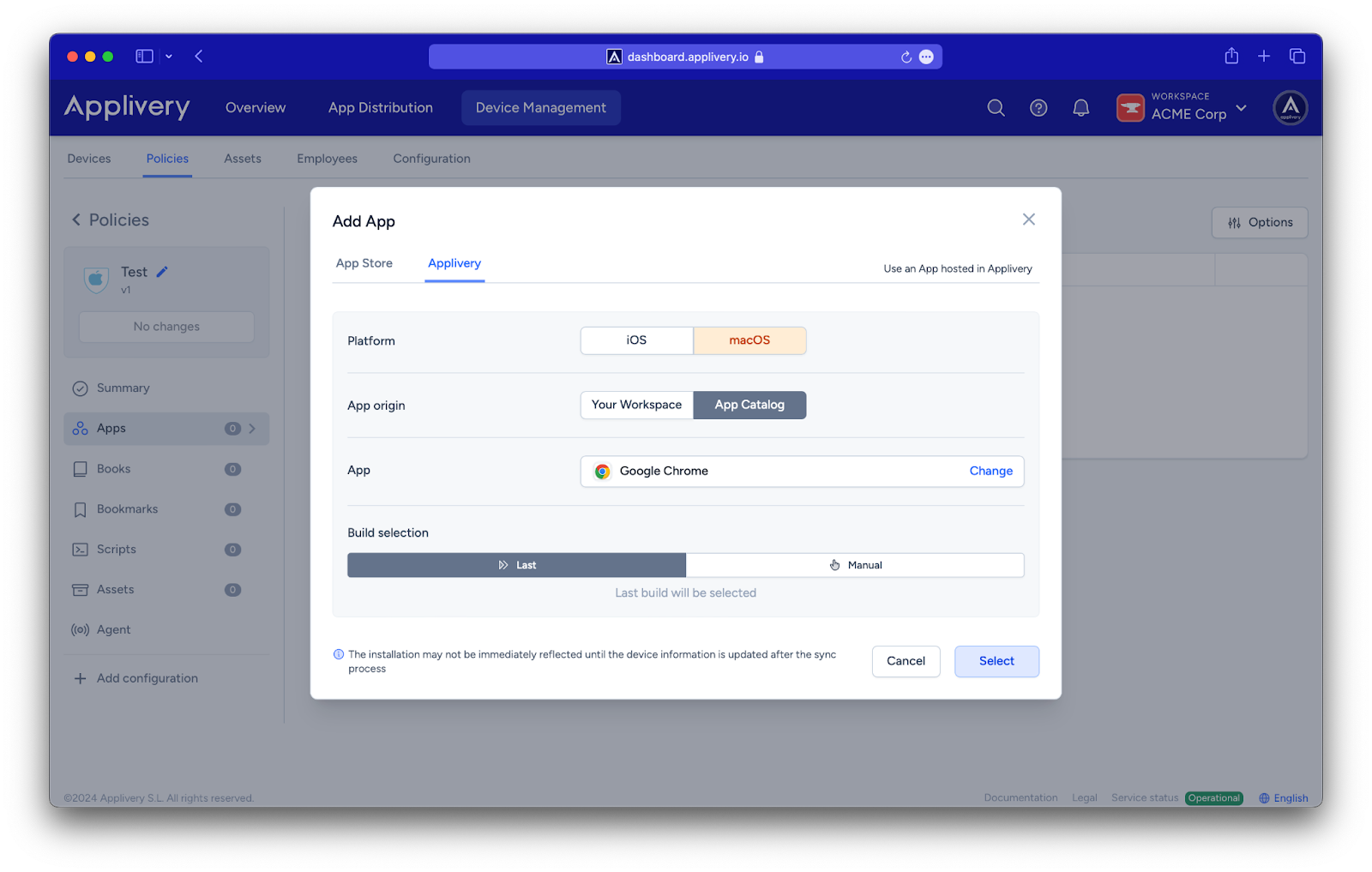Click the Safari address bar
Viewport: 1372px width, 872px height.
point(686,57)
